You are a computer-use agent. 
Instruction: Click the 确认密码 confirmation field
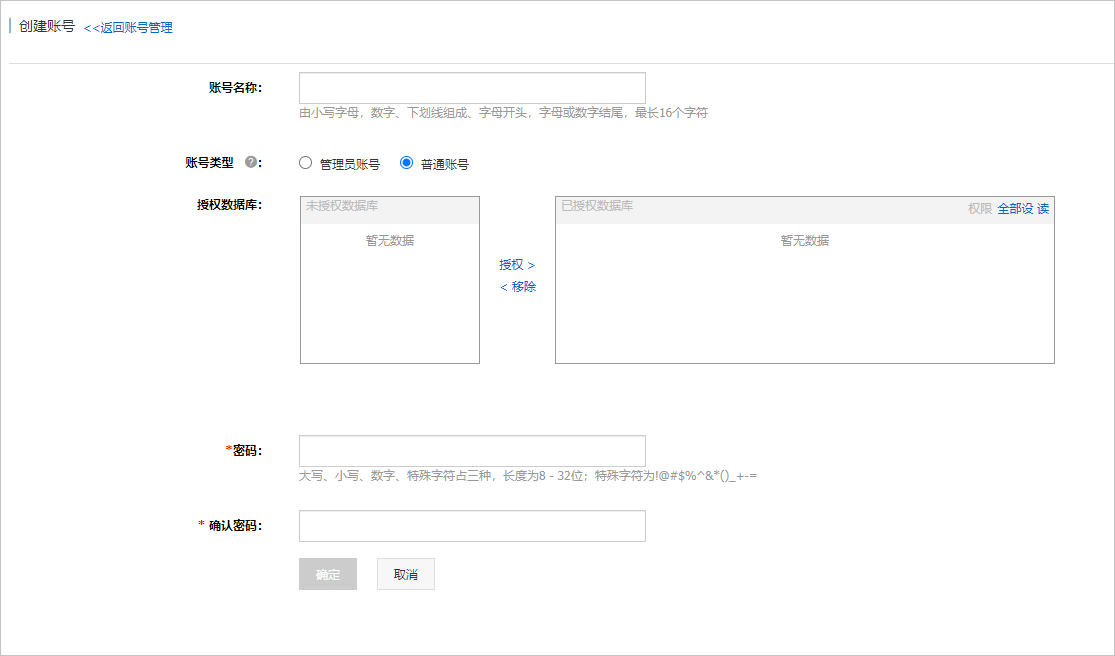(x=471, y=525)
